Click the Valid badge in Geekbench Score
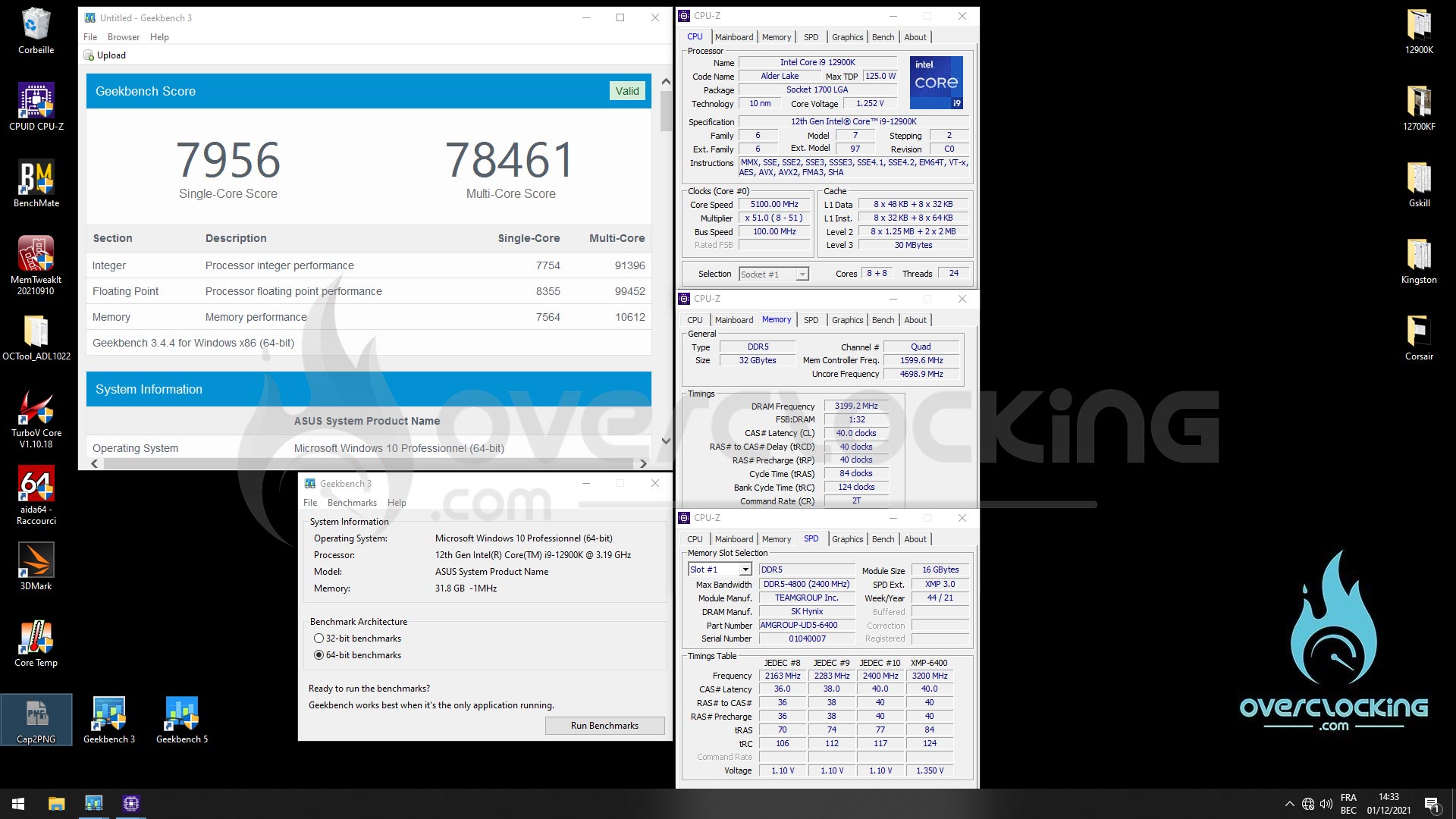The width and height of the screenshot is (1456, 819). (627, 91)
